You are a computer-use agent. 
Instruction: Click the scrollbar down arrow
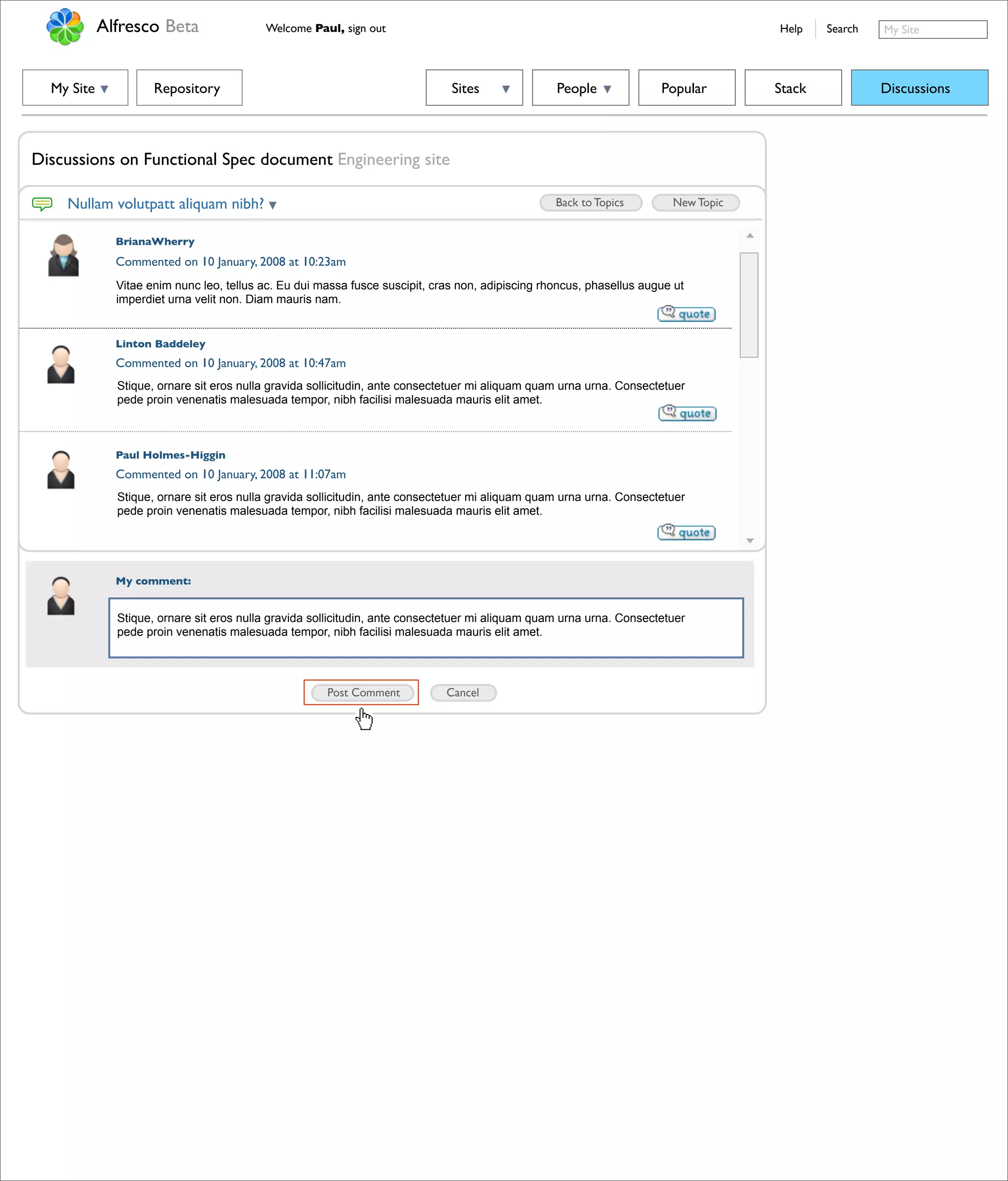750,540
